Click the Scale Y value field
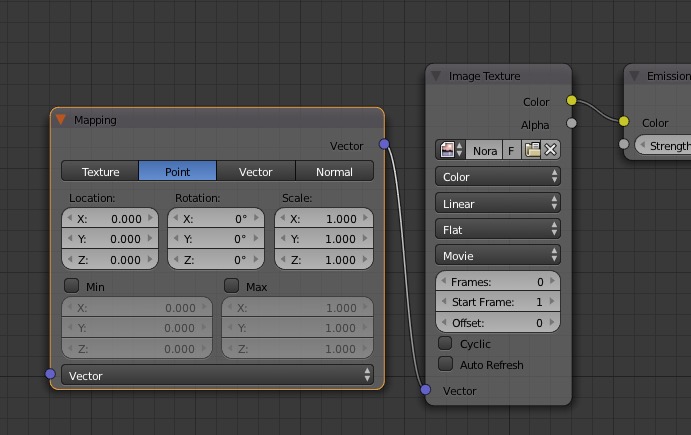This screenshot has width=691, height=435. coord(324,239)
